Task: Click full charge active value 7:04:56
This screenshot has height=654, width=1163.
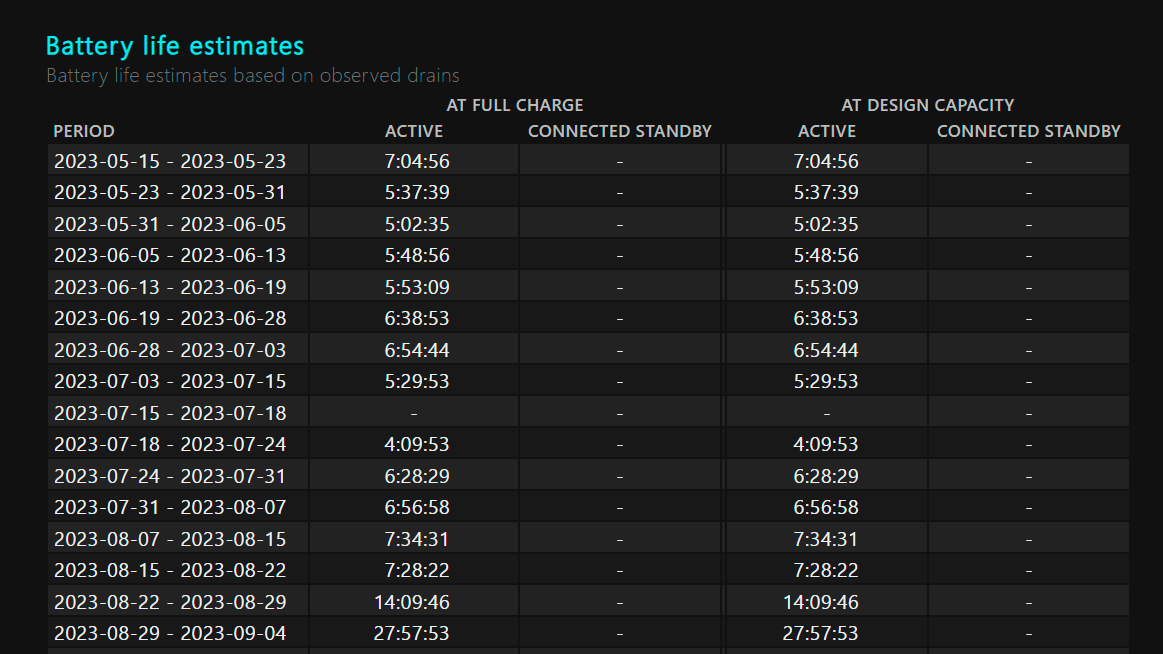Action: (417, 161)
